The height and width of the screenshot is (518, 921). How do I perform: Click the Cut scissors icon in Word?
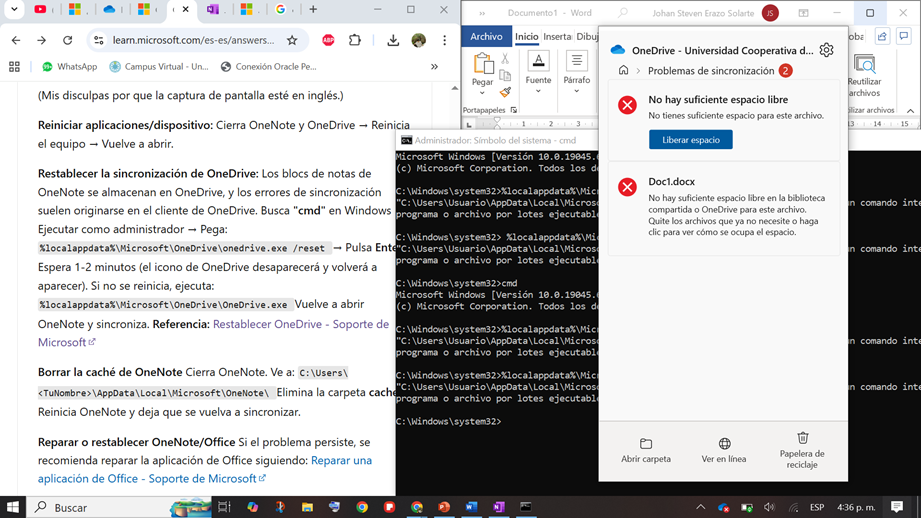click(505, 59)
